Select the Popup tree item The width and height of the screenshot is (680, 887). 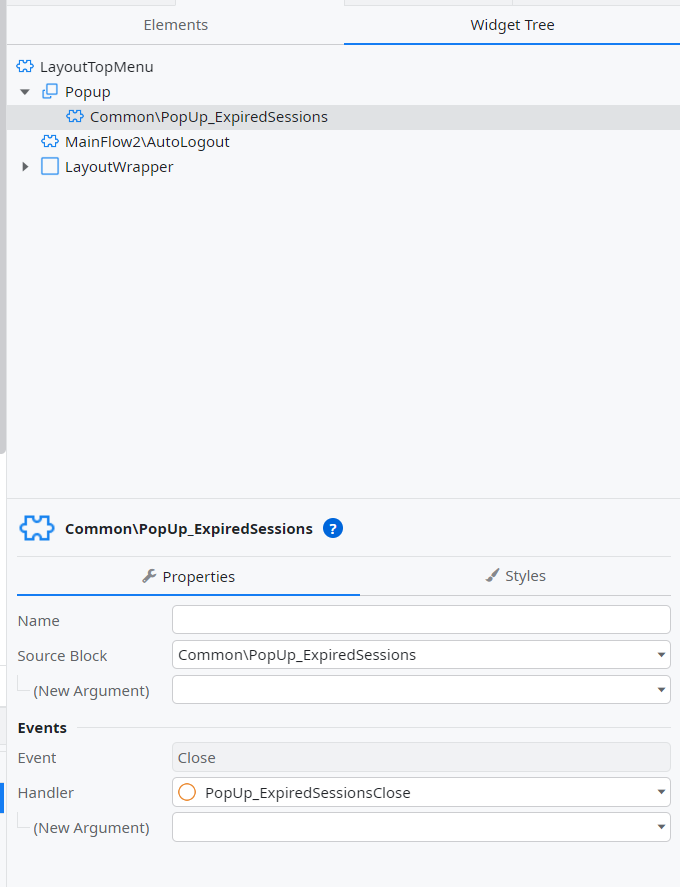87,92
